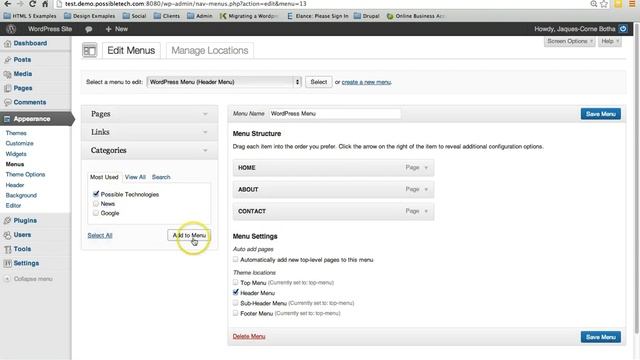This screenshot has width=640, height=360.
Task: Check the Google category checkbox
Action: coord(96,213)
